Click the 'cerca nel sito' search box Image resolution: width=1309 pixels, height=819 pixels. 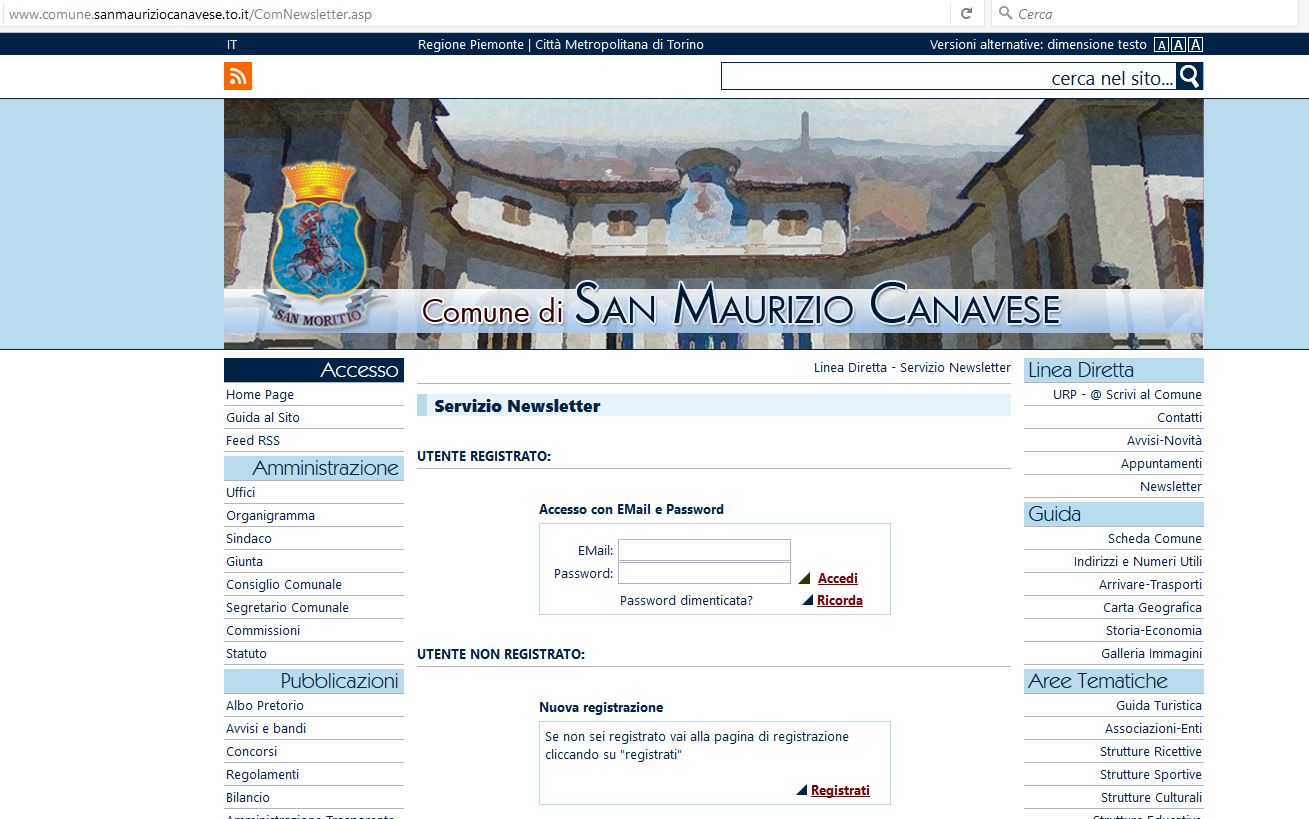pyautogui.click(x=947, y=77)
